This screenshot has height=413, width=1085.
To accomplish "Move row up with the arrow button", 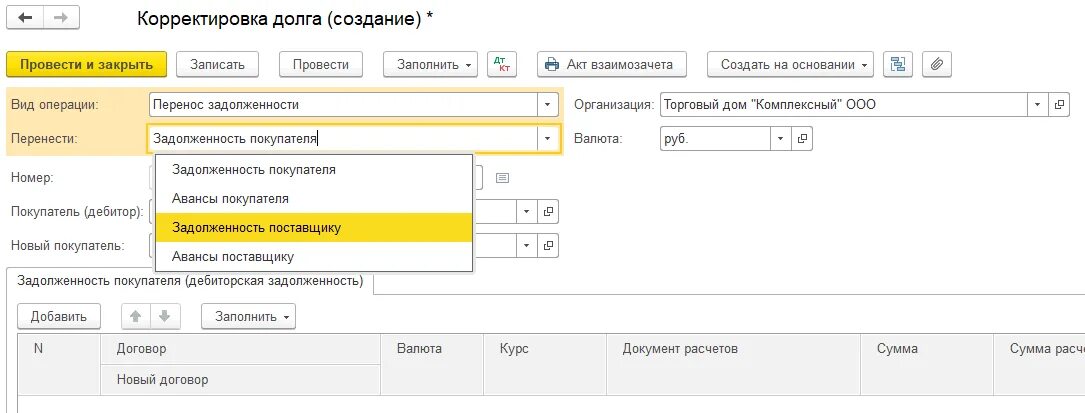I will click(x=136, y=316).
